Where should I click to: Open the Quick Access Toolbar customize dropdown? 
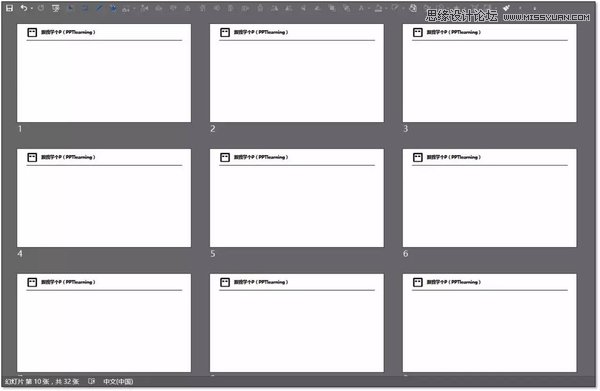pos(535,8)
